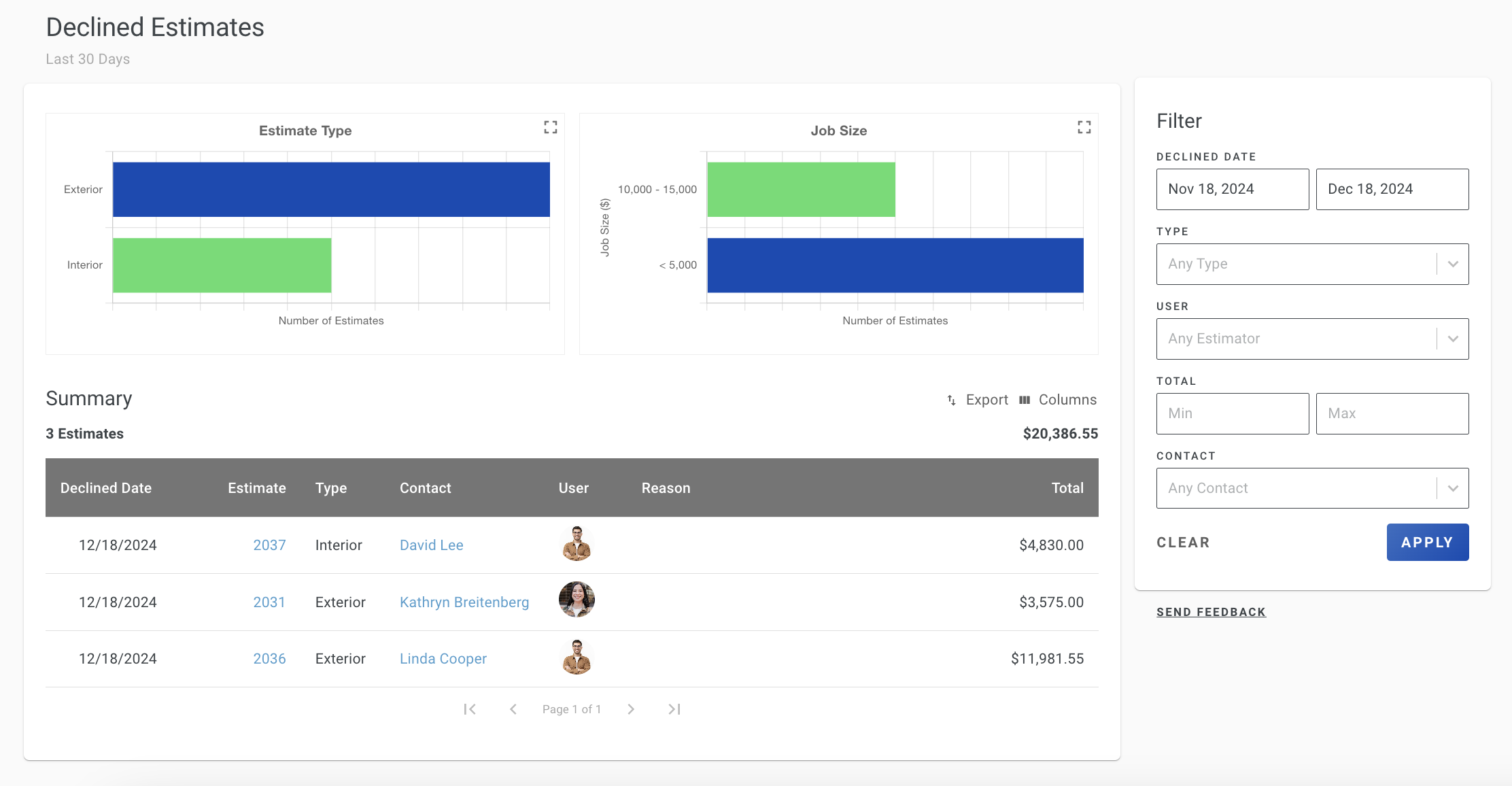Go to the next page of results
This screenshot has height=786, width=1512.
[631, 709]
